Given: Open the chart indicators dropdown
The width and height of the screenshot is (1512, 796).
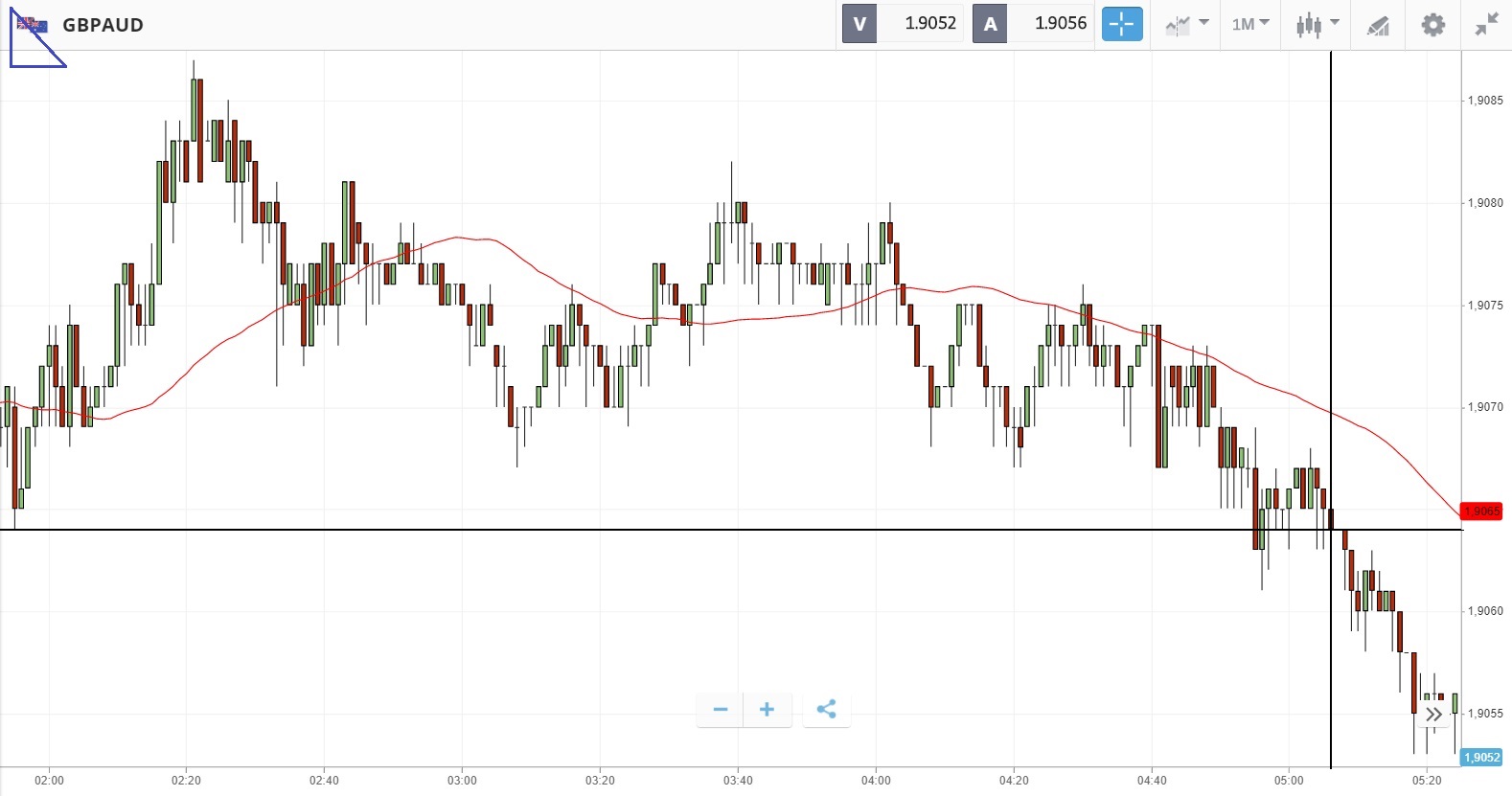Looking at the screenshot, I should tap(1187, 24).
